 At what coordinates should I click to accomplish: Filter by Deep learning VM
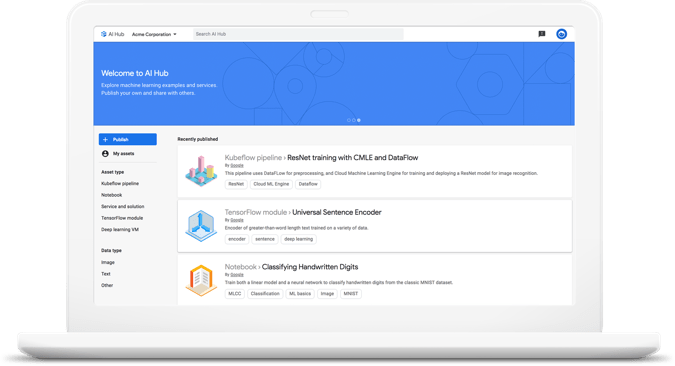[120, 230]
